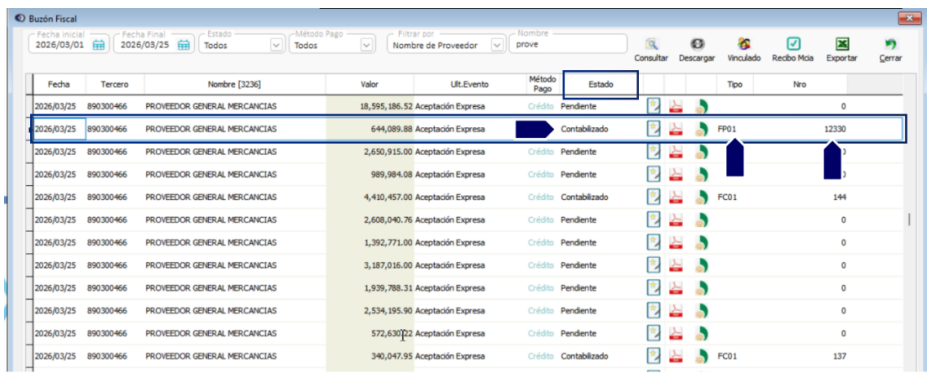Click green icon in the 3,187,016.00 row

[701, 265]
